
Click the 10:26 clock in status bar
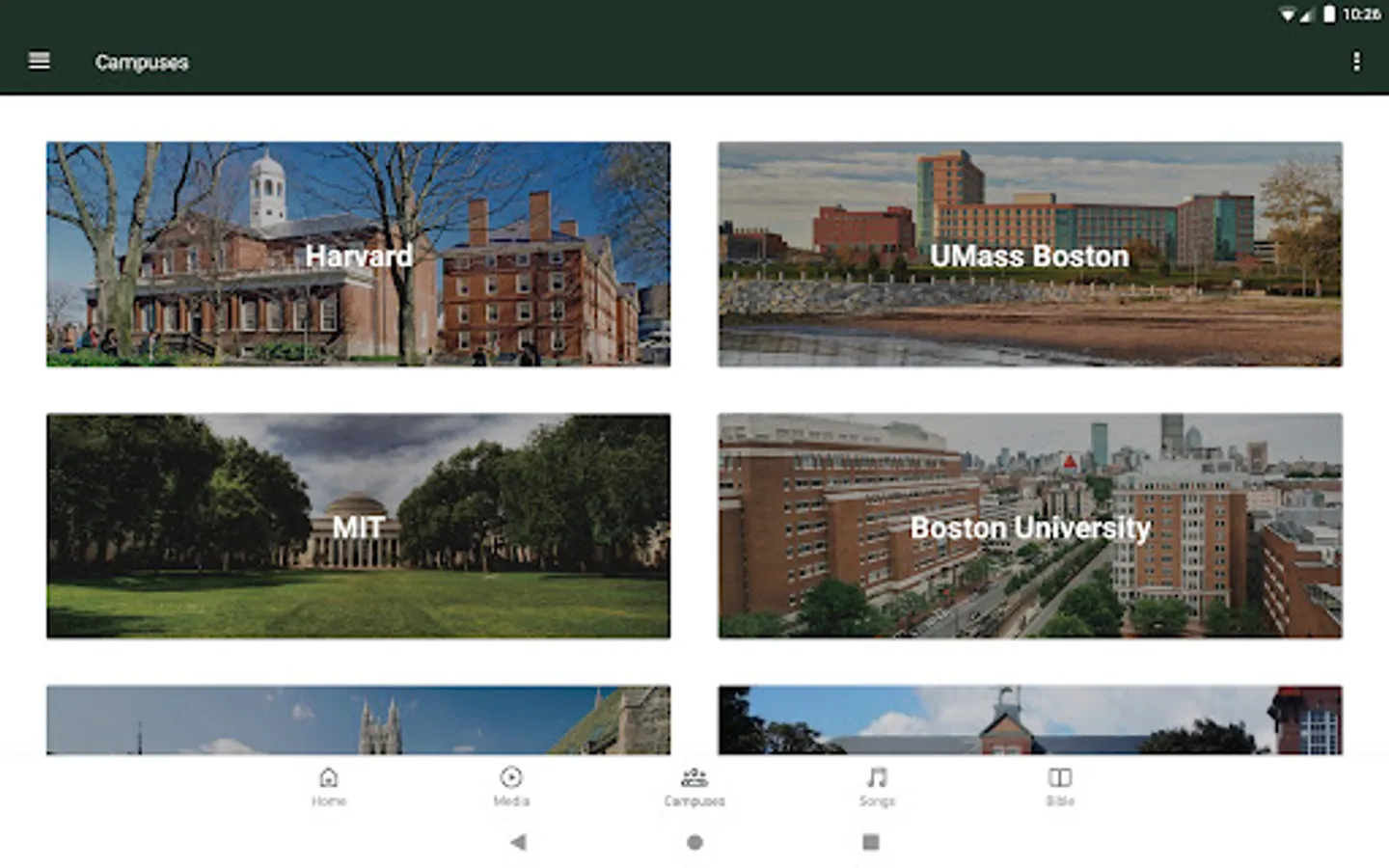1361,14
